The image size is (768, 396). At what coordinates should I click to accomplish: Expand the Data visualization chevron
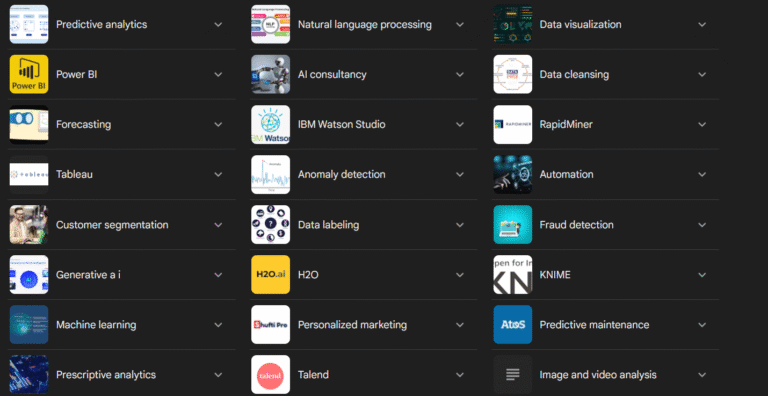[x=702, y=25]
